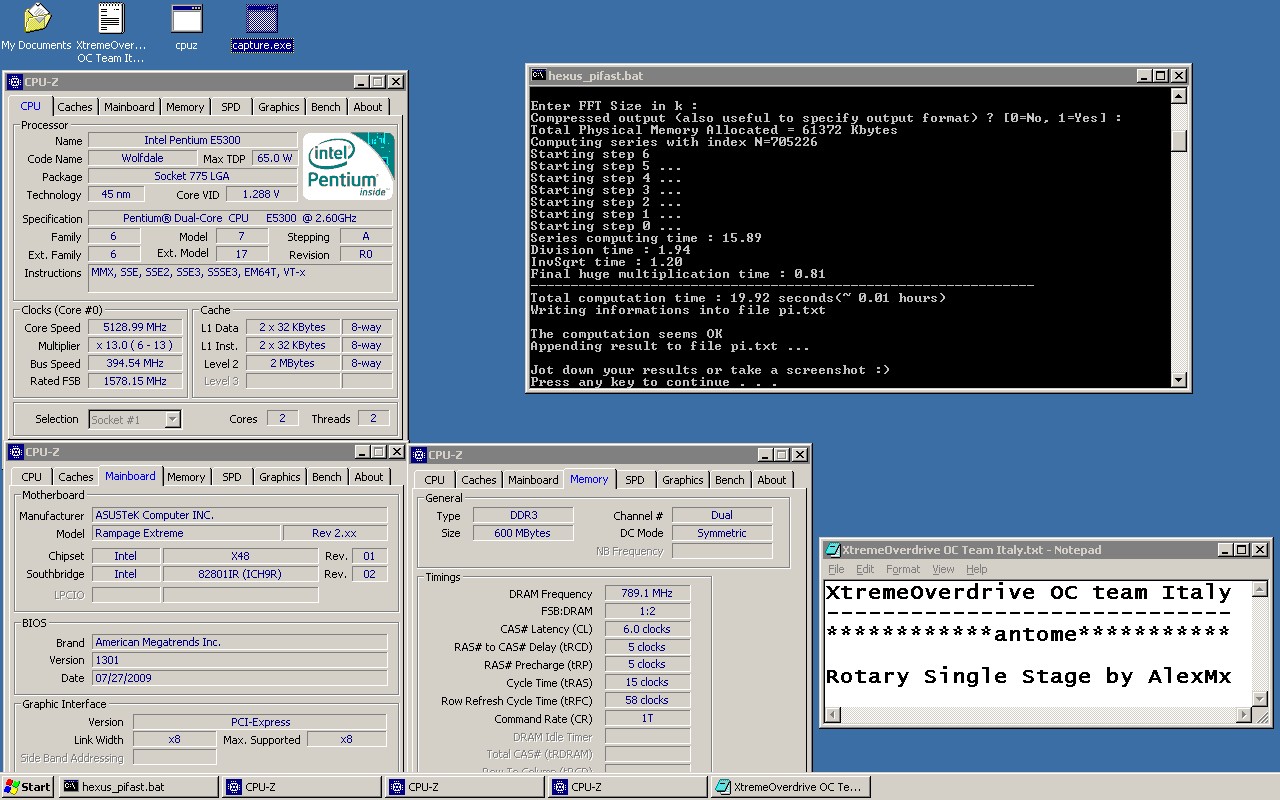
Task: Select Bench tab in Memory CPU-Z window
Action: (729, 480)
